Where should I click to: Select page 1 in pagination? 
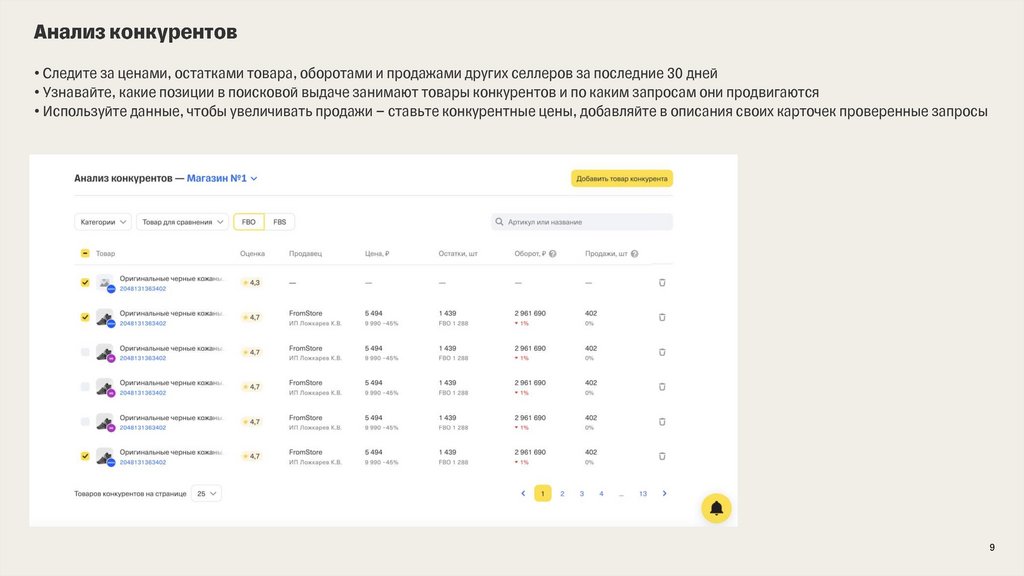click(543, 493)
